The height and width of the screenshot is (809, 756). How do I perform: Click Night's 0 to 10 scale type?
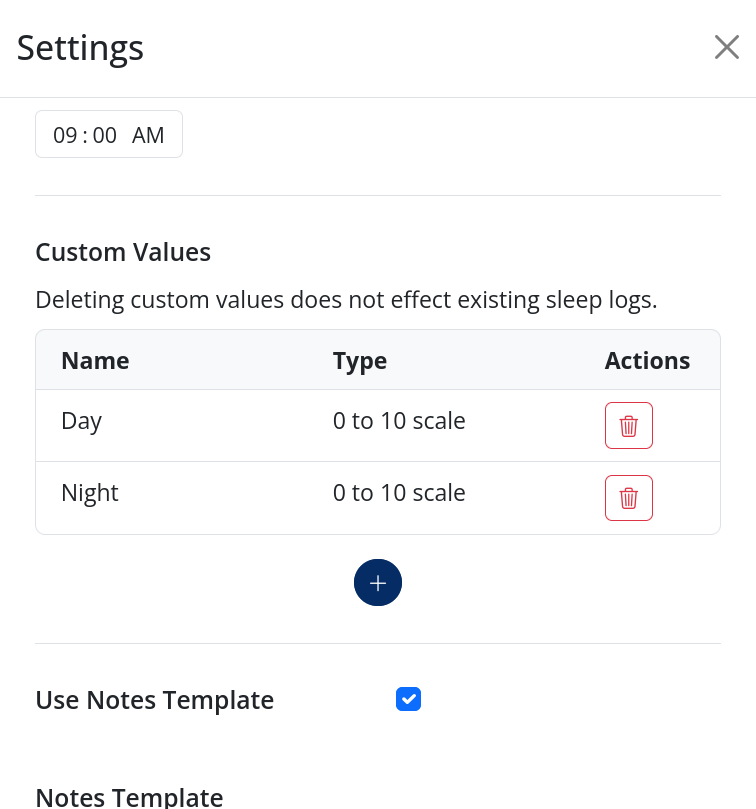[x=399, y=493]
